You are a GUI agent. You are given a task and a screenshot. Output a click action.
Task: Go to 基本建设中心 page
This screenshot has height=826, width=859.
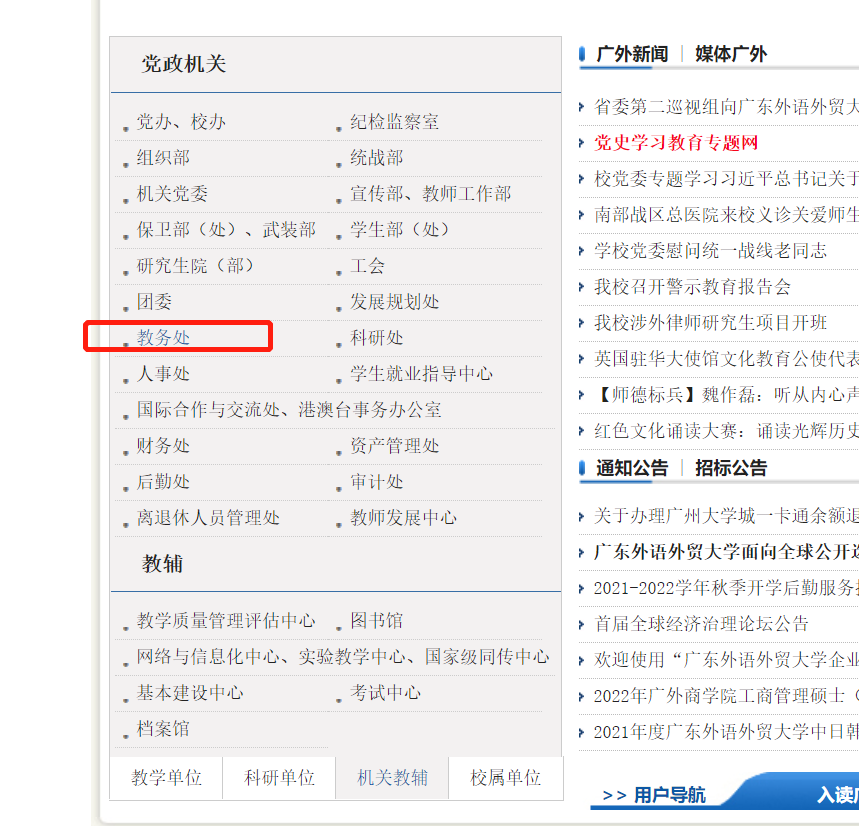190,693
